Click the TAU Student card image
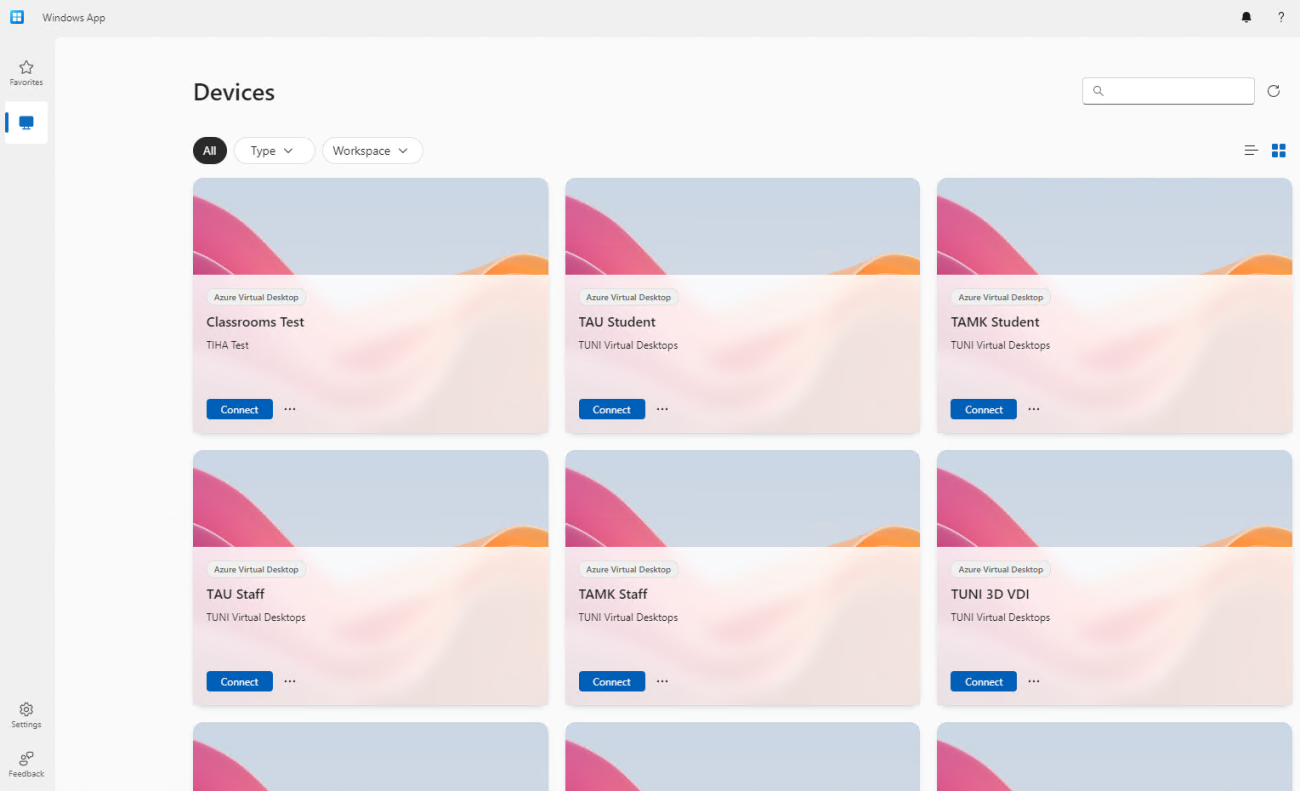This screenshot has height=791, width=1300. 742,227
